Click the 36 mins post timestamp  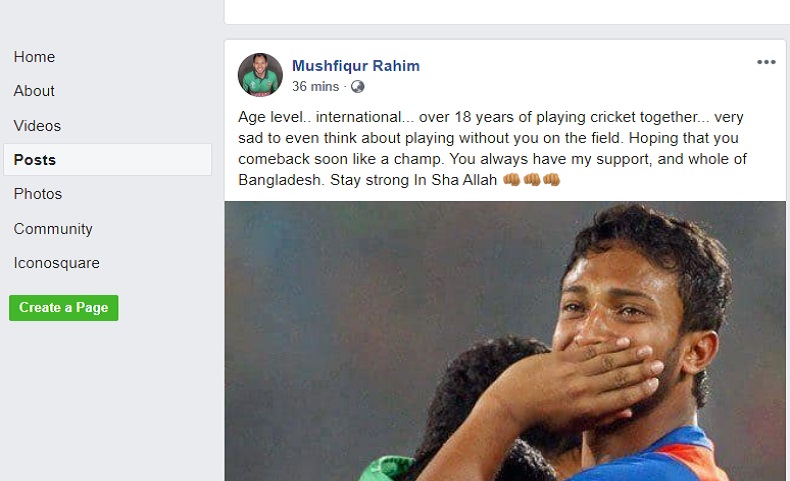[x=315, y=87]
